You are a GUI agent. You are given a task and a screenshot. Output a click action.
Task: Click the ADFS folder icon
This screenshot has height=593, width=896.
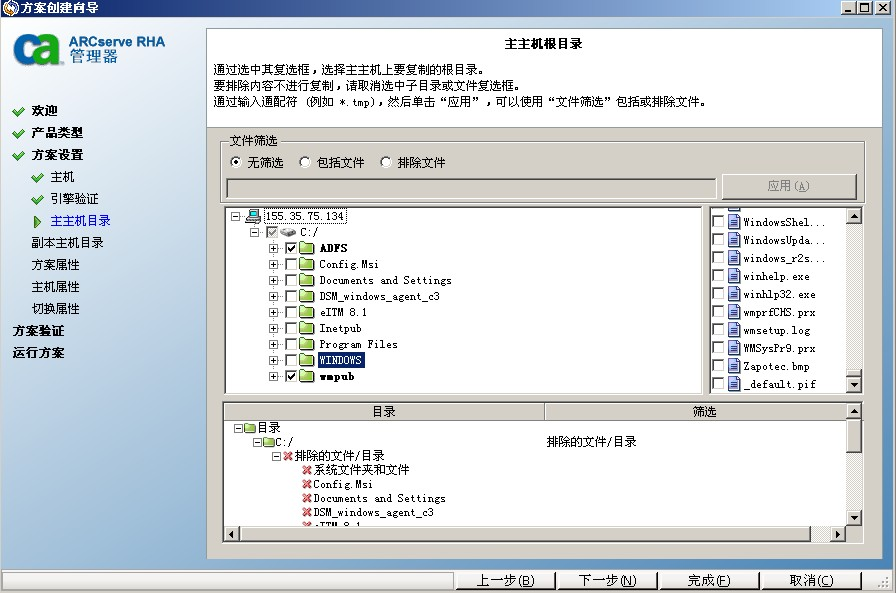307,248
